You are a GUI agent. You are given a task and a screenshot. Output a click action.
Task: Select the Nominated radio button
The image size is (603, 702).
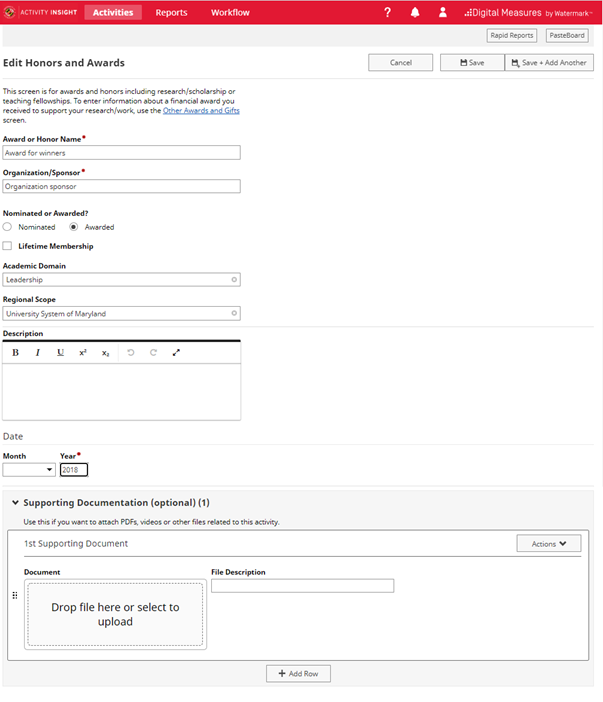7,227
